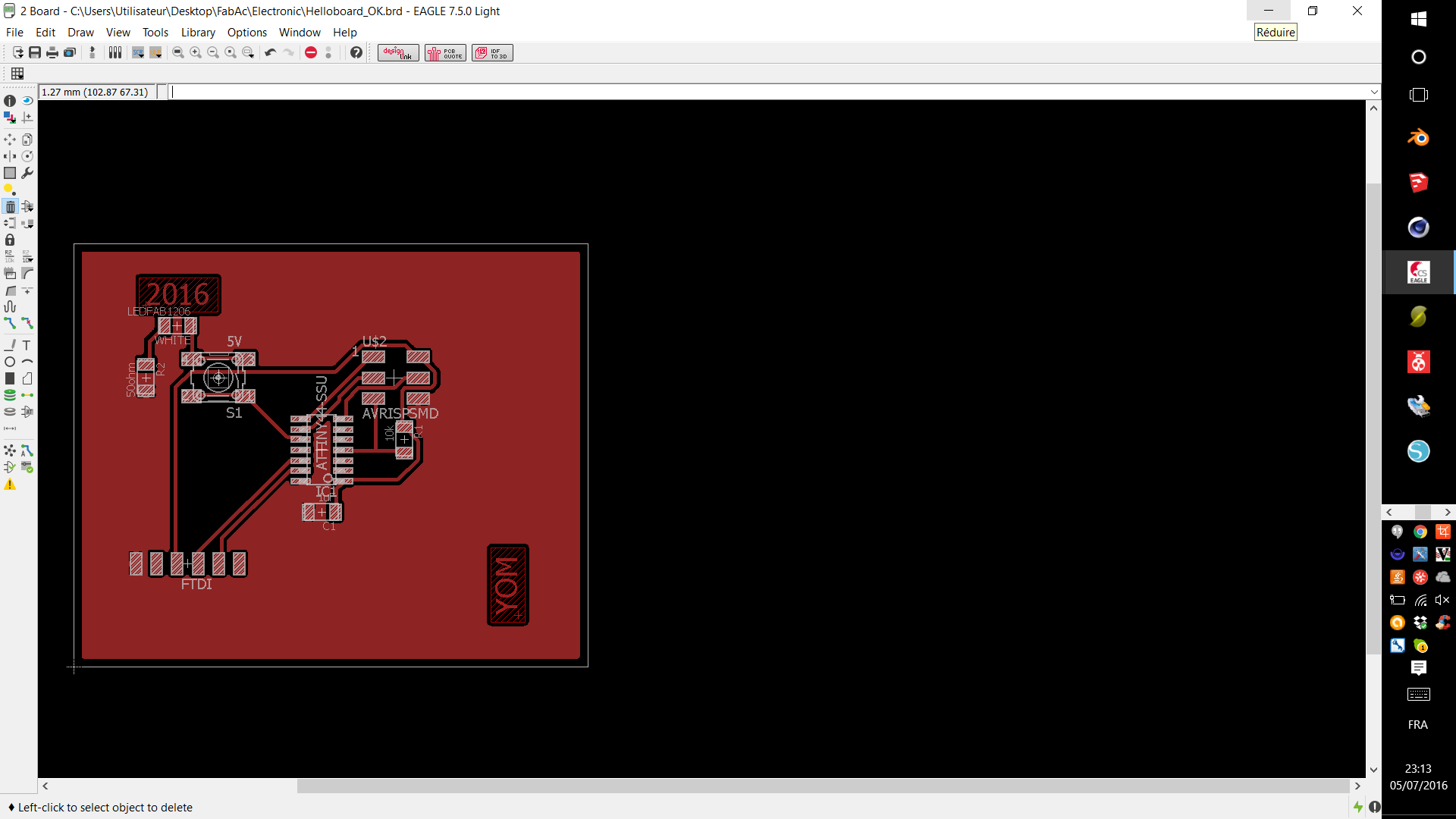Click the Save board icon
1456x819 pixels.
point(35,52)
